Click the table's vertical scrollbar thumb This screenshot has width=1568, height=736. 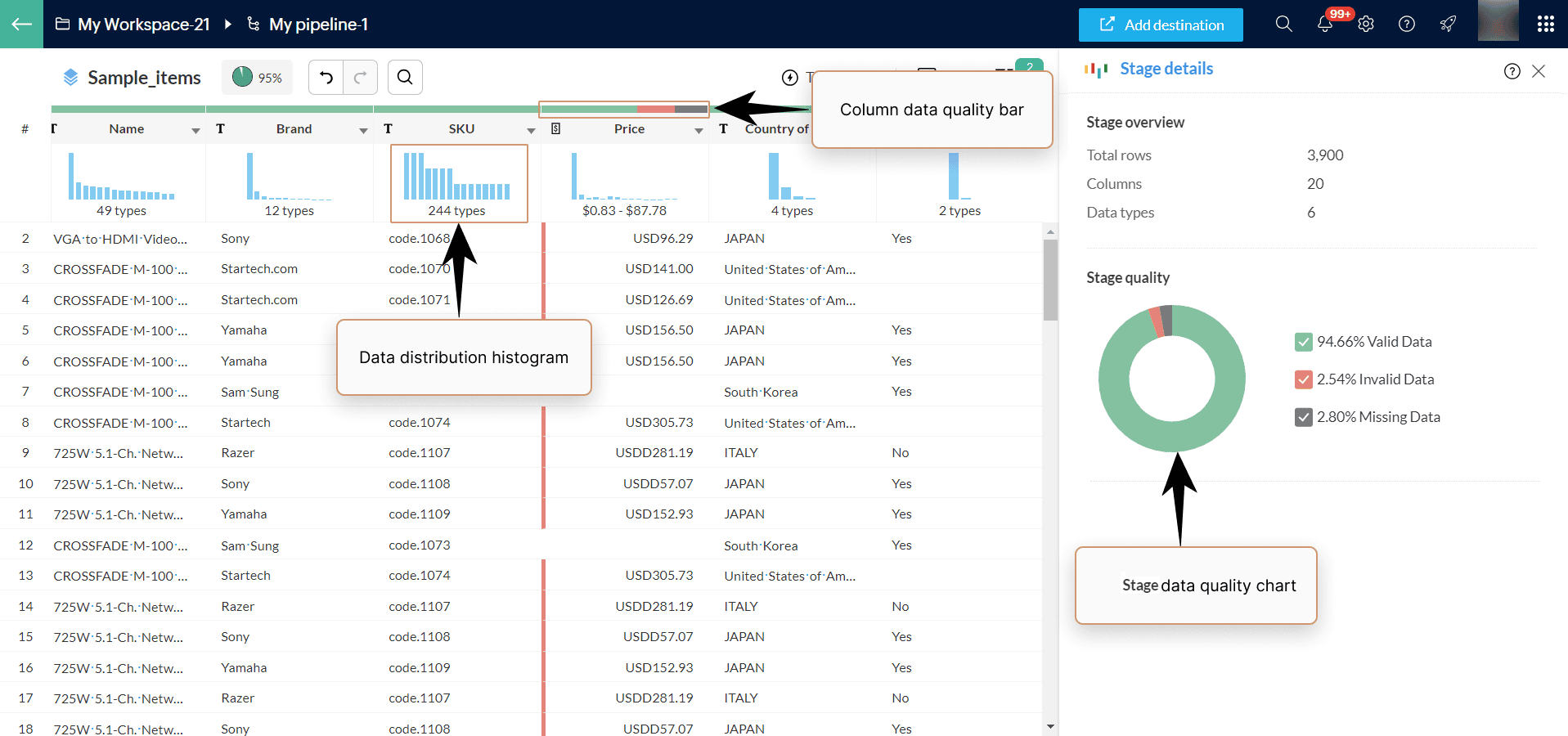point(1050,280)
